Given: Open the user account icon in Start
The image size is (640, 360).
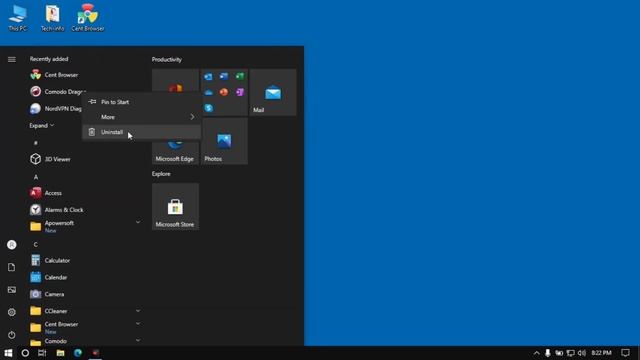Looking at the screenshot, I should tap(12, 245).
